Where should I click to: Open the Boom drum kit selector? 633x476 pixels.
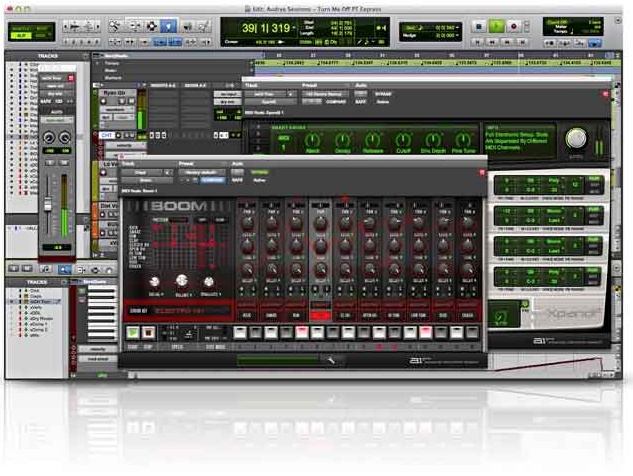[190, 311]
